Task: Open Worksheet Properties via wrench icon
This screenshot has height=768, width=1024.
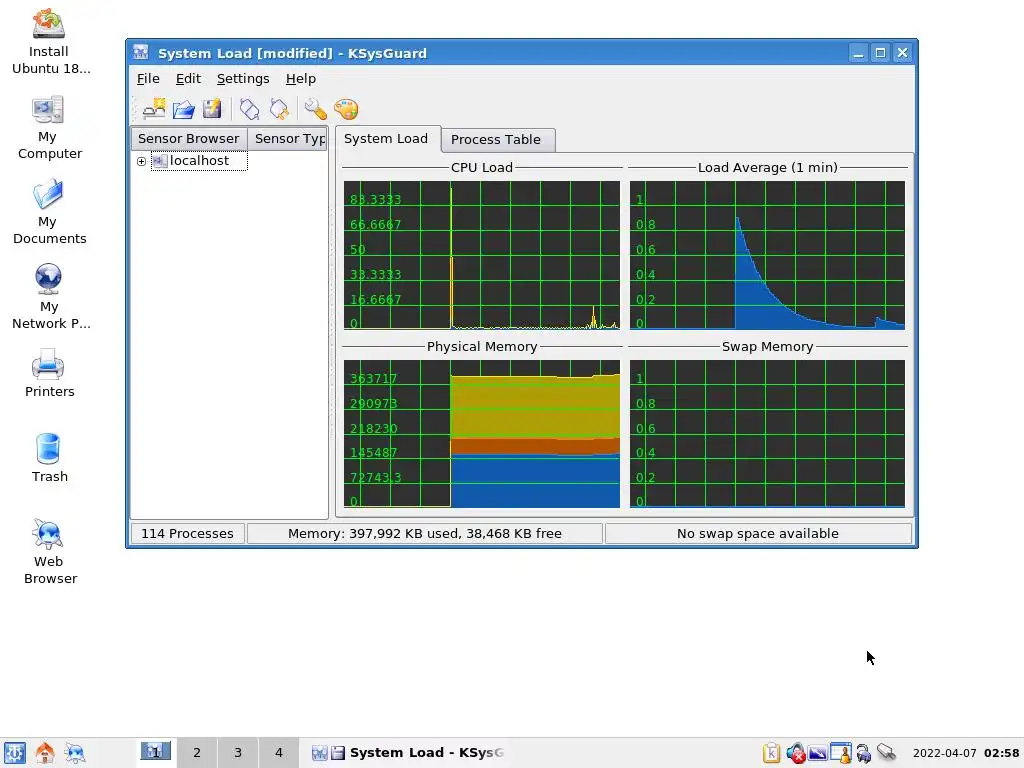Action: coord(315,109)
